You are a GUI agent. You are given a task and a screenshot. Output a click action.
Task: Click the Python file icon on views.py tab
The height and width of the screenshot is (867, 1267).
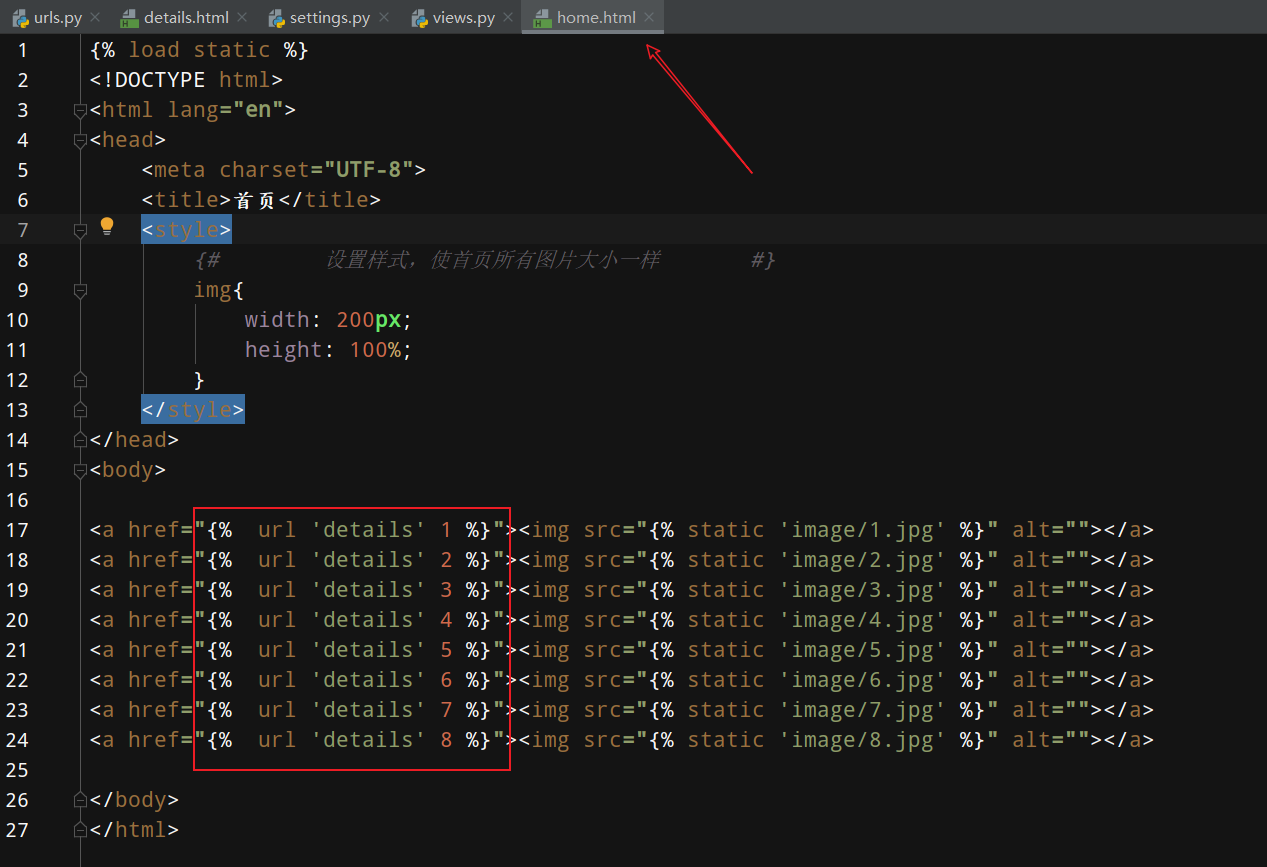click(x=420, y=18)
